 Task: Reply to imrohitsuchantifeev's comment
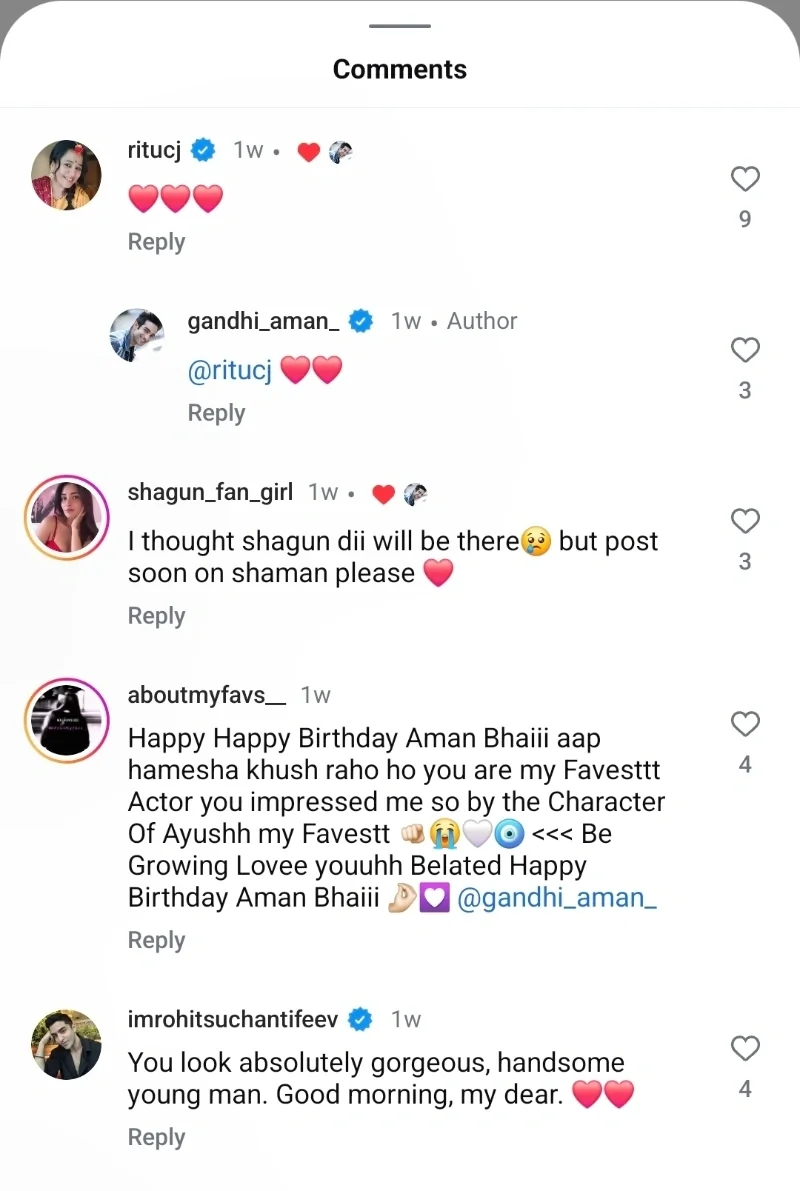click(x=156, y=1137)
